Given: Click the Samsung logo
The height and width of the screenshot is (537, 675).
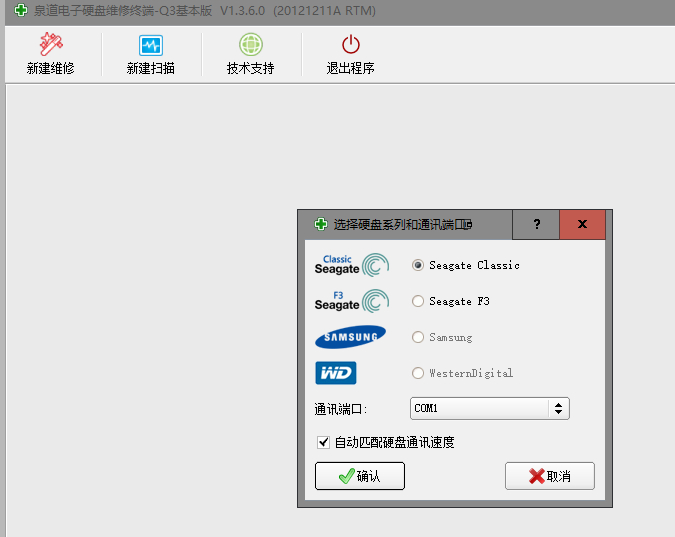Looking at the screenshot, I should coord(350,337).
